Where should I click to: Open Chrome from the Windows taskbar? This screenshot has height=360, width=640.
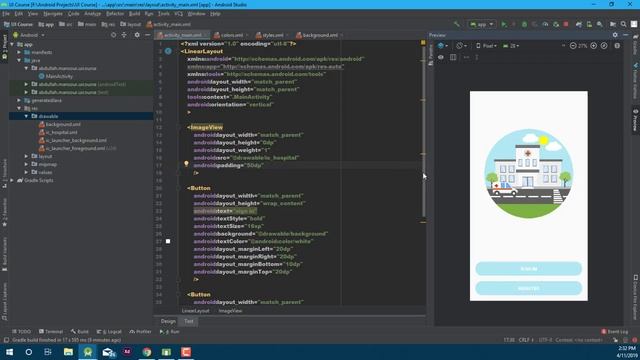[x=147, y=352]
